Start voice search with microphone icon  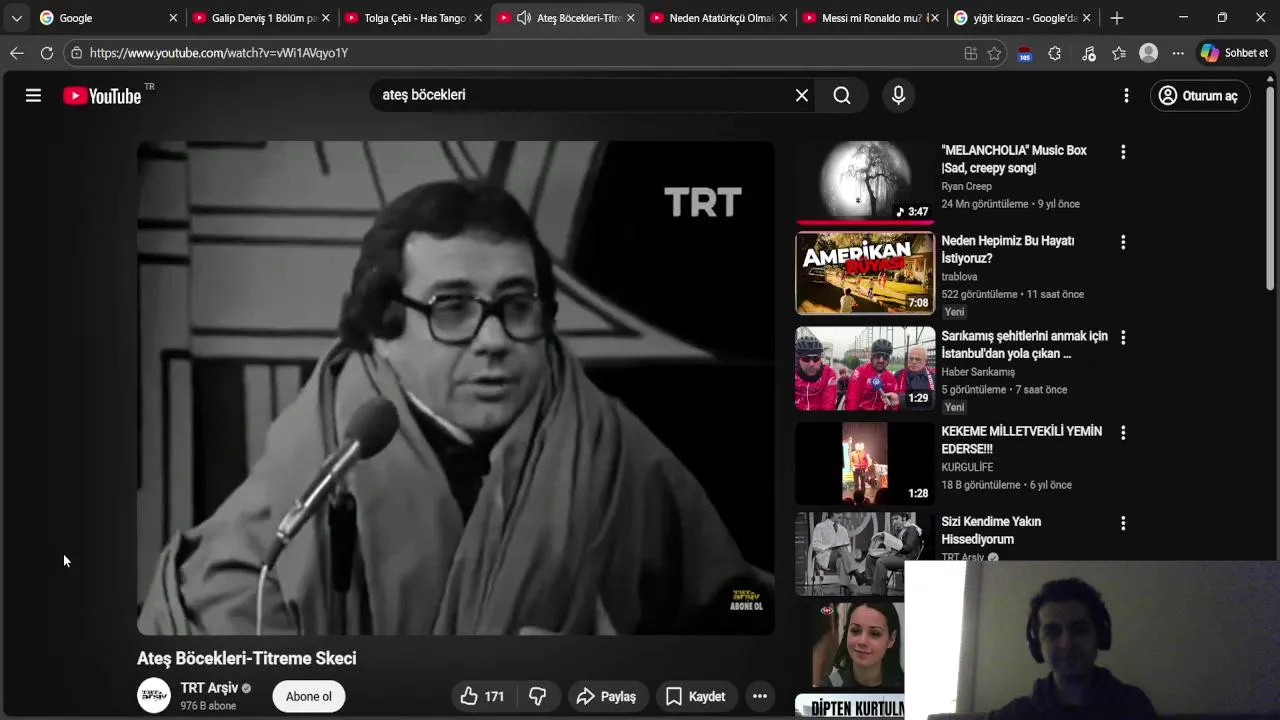(898, 95)
